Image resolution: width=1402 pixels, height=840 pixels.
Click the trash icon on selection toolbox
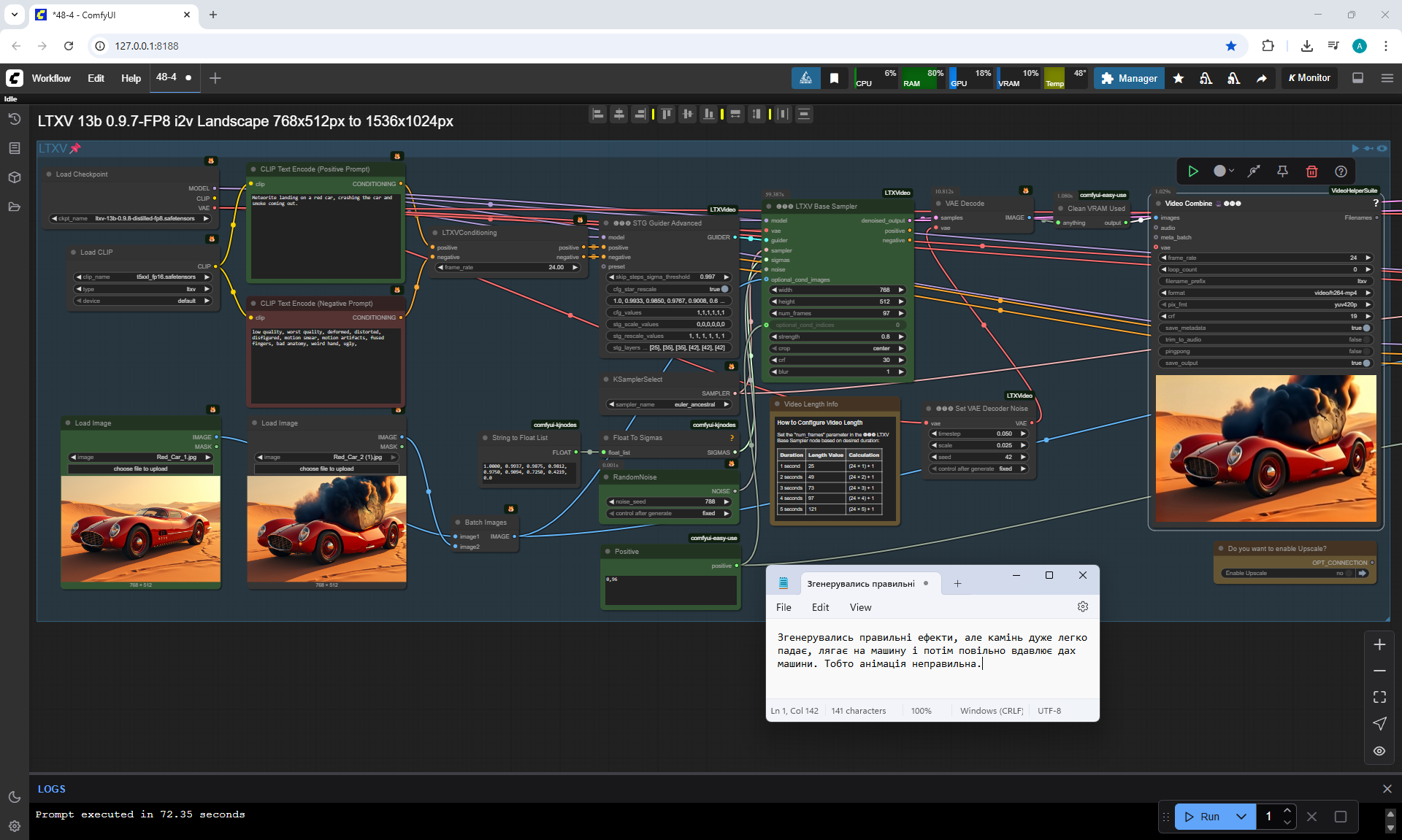[1311, 172]
